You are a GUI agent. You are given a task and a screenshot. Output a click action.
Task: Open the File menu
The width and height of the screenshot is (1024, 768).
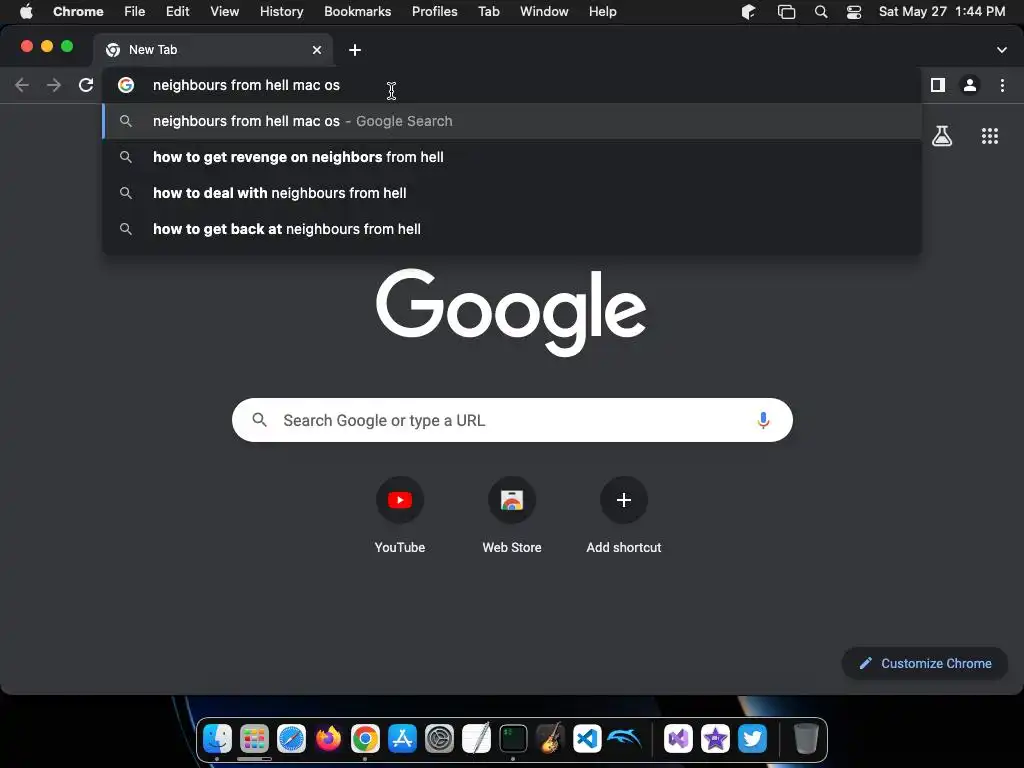click(135, 12)
